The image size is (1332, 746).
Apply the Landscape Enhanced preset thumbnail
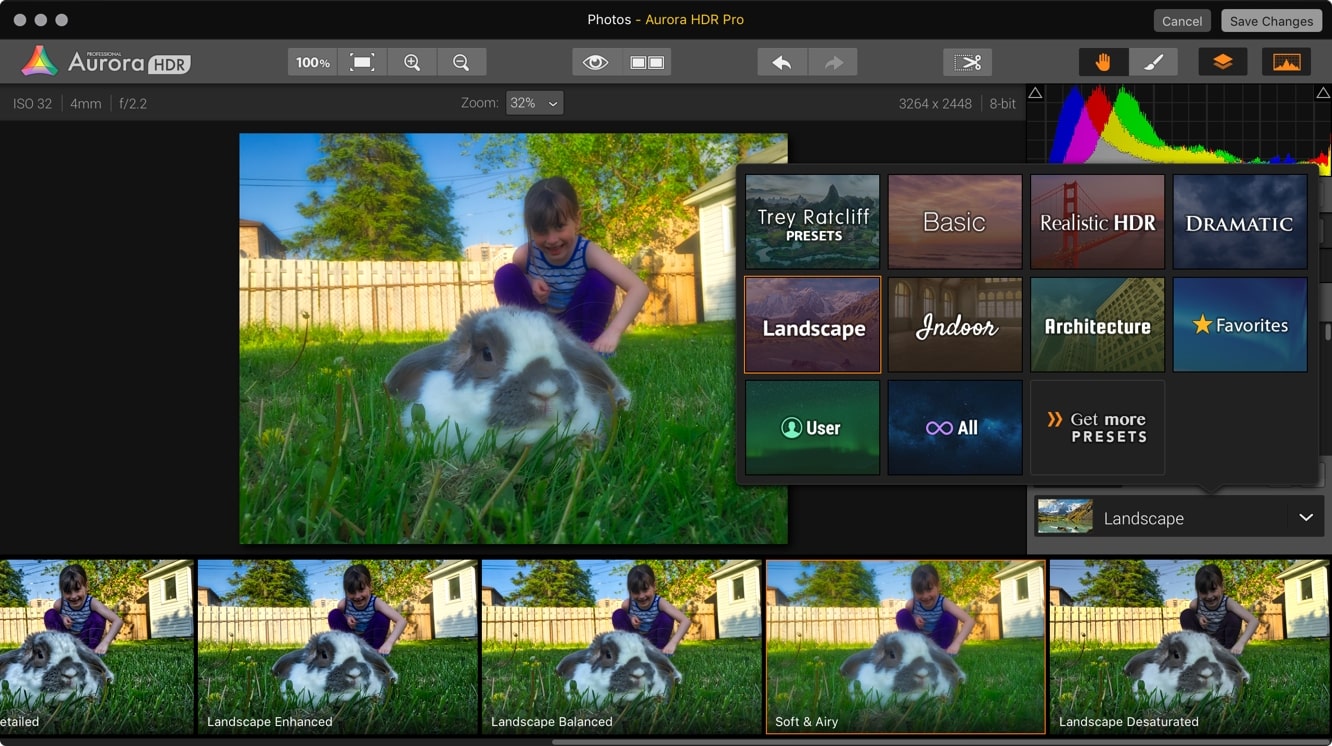pos(339,647)
